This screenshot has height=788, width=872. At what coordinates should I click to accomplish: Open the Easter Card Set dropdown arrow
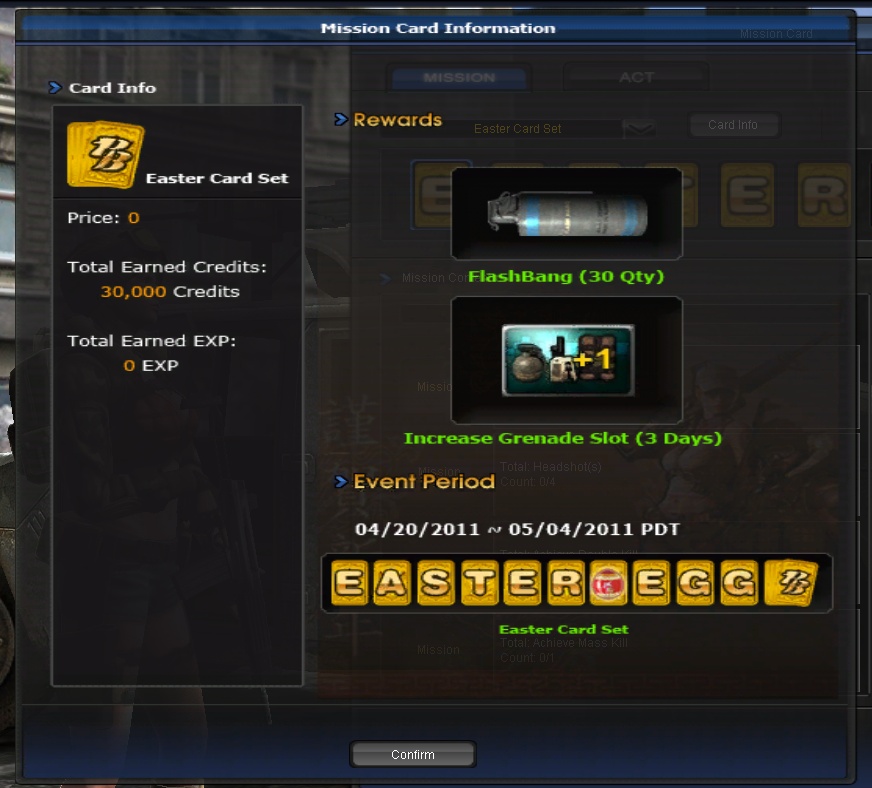click(639, 128)
